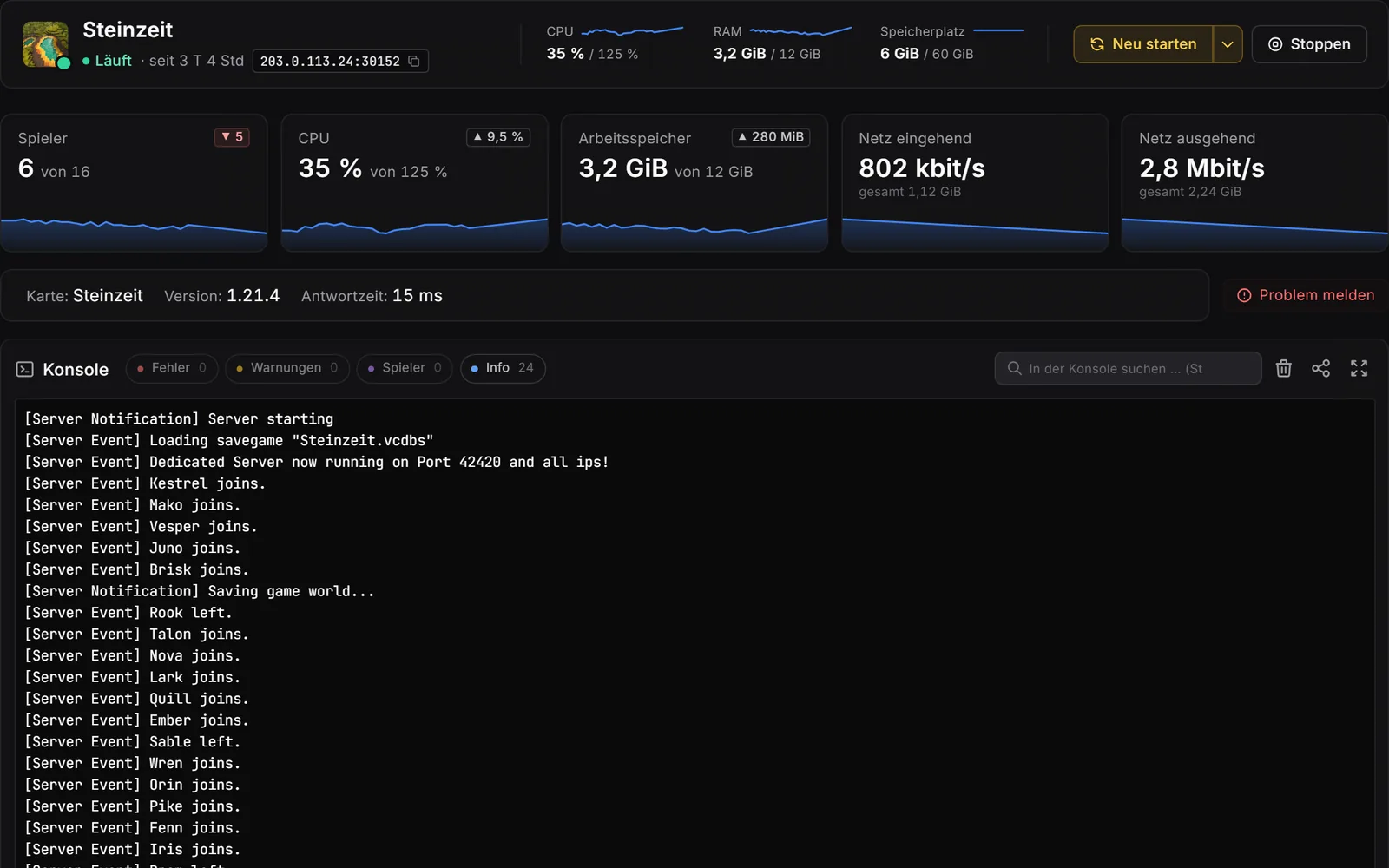Open the Netz eingehend card

[x=975, y=183]
